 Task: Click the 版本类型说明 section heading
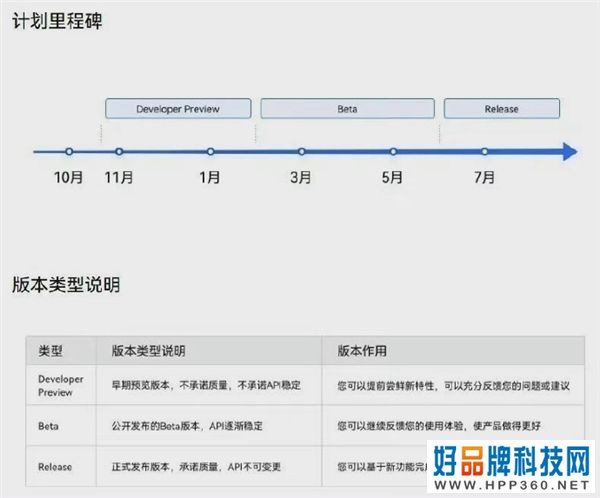point(66,285)
